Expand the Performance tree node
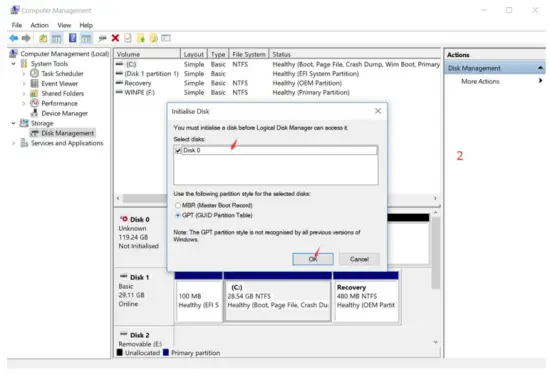The height and width of the screenshot is (375, 550). (x=24, y=103)
